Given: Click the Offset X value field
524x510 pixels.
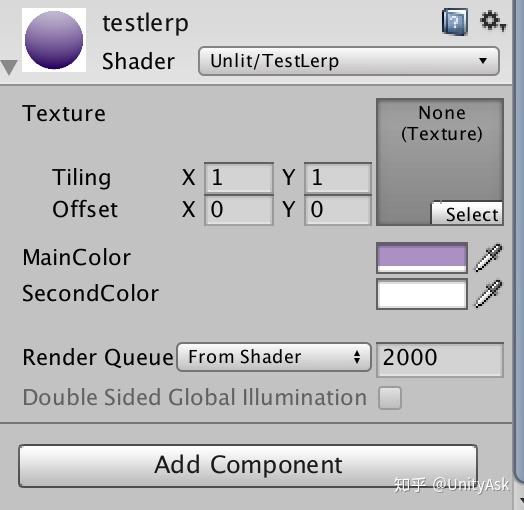Looking at the screenshot, I should pos(239,210).
